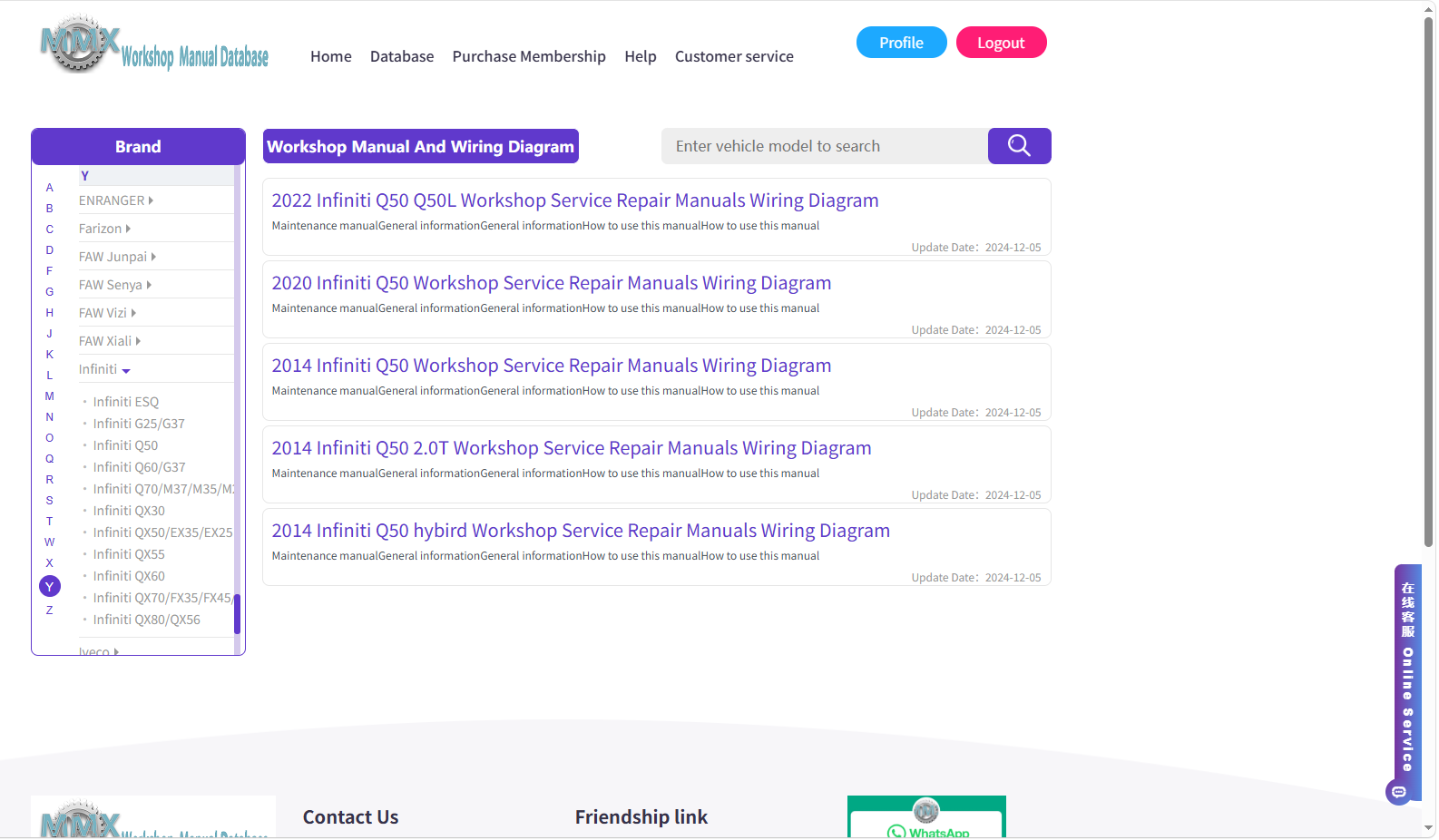Jump to brand letter R
Screen dimensions: 1439x840
(50, 480)
